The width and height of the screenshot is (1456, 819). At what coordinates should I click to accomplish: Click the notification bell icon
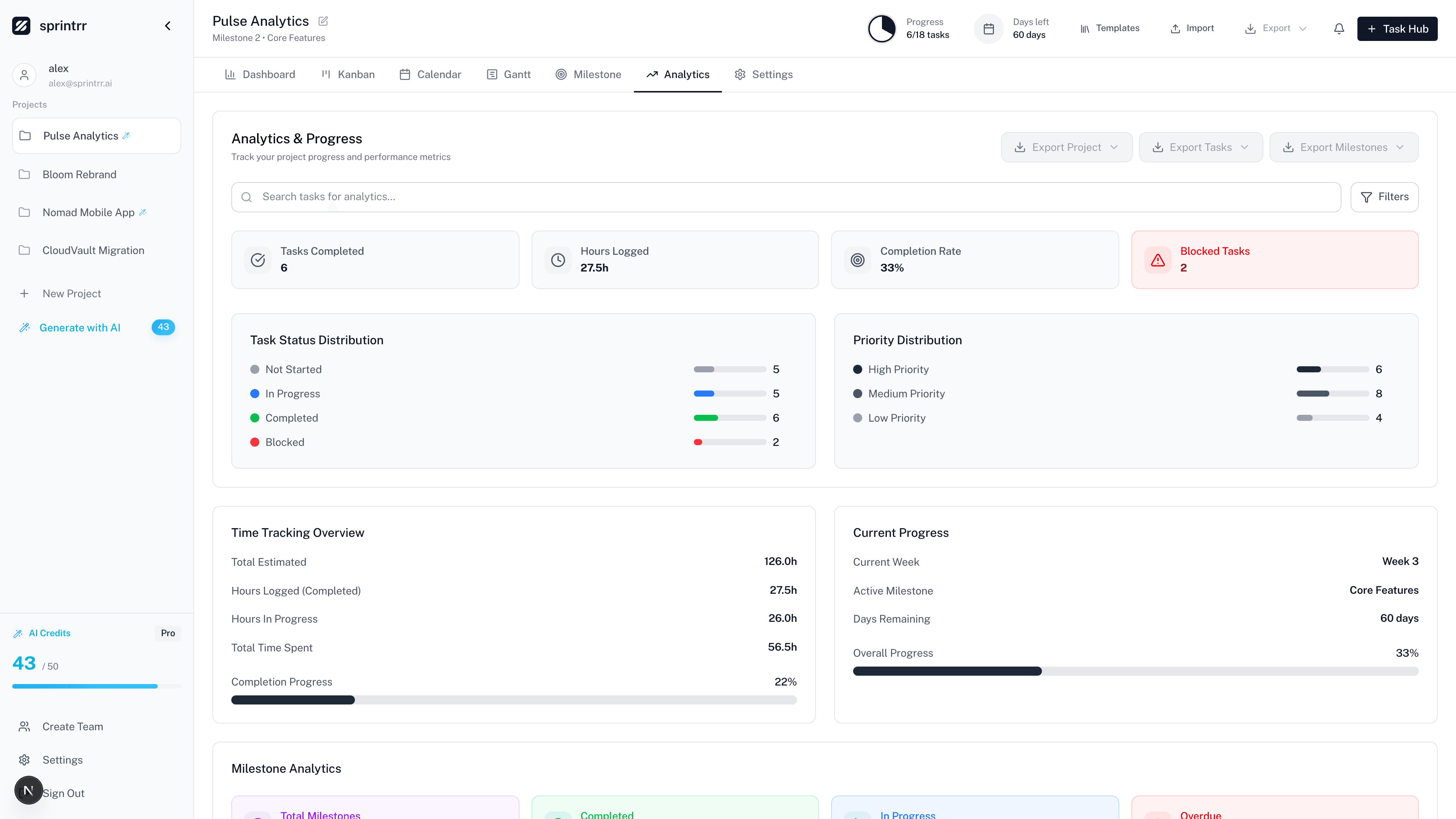coord(1339,28)
